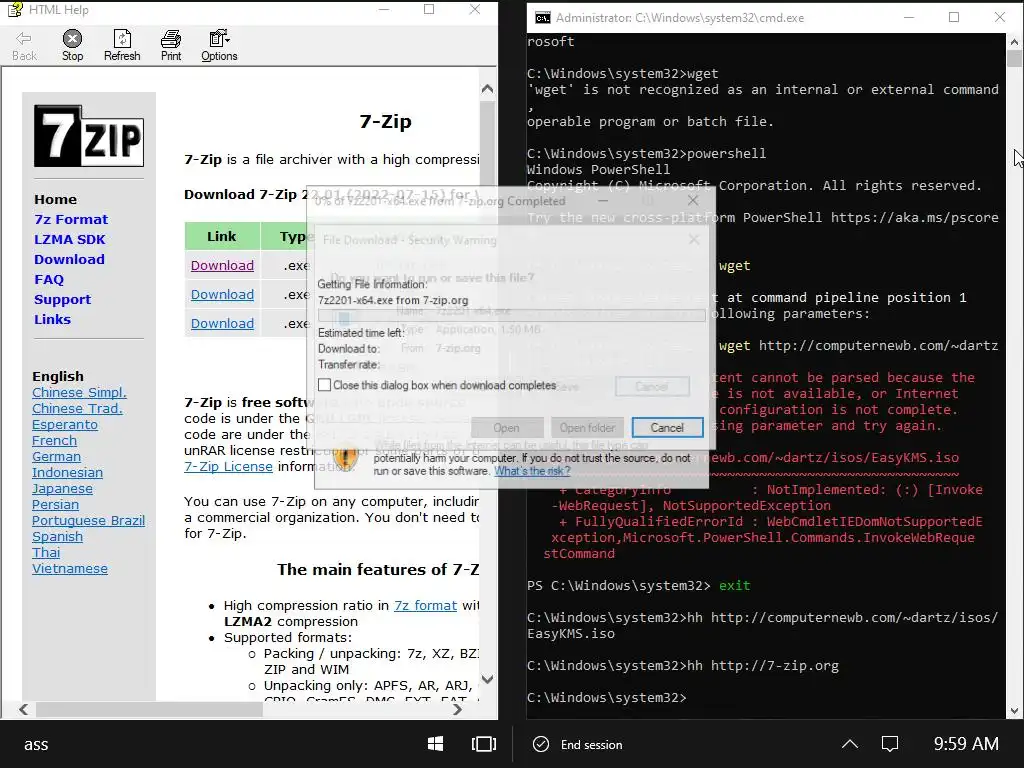
Task: Click the HTML Help title bar icon
Action: coord(14,9)
